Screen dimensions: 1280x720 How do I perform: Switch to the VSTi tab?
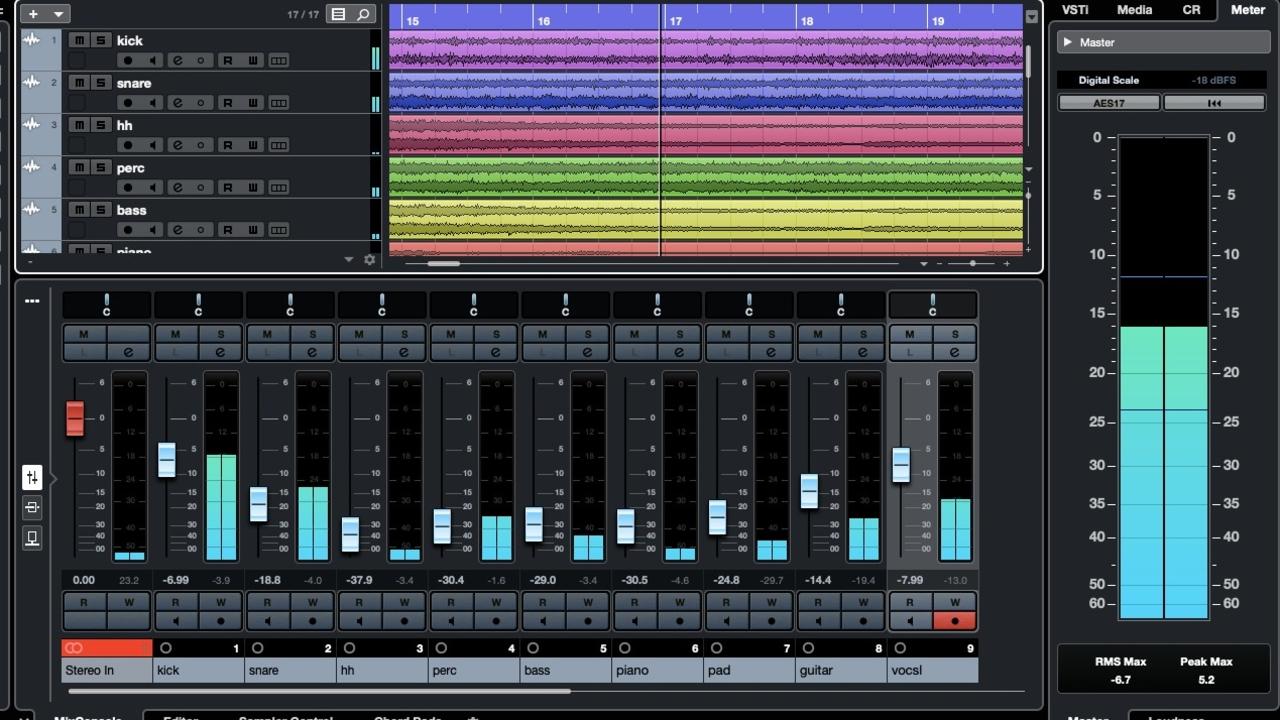pos(1075,10)
